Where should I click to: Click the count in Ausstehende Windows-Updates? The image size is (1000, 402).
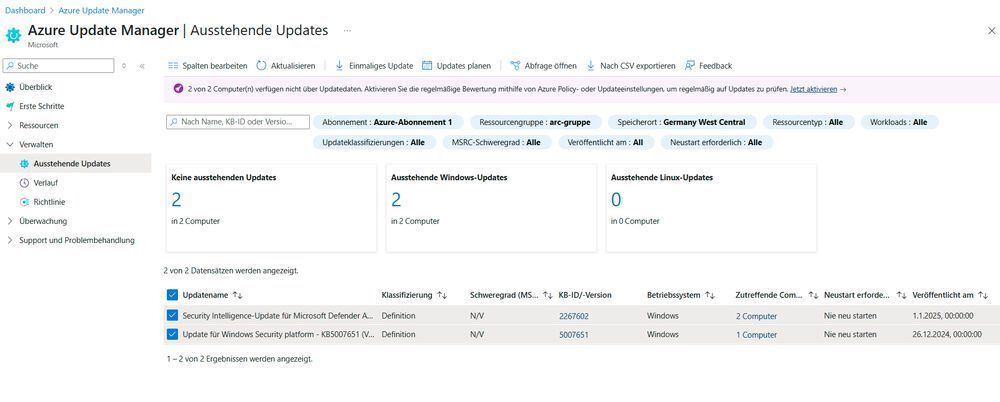tap(396, 200)
